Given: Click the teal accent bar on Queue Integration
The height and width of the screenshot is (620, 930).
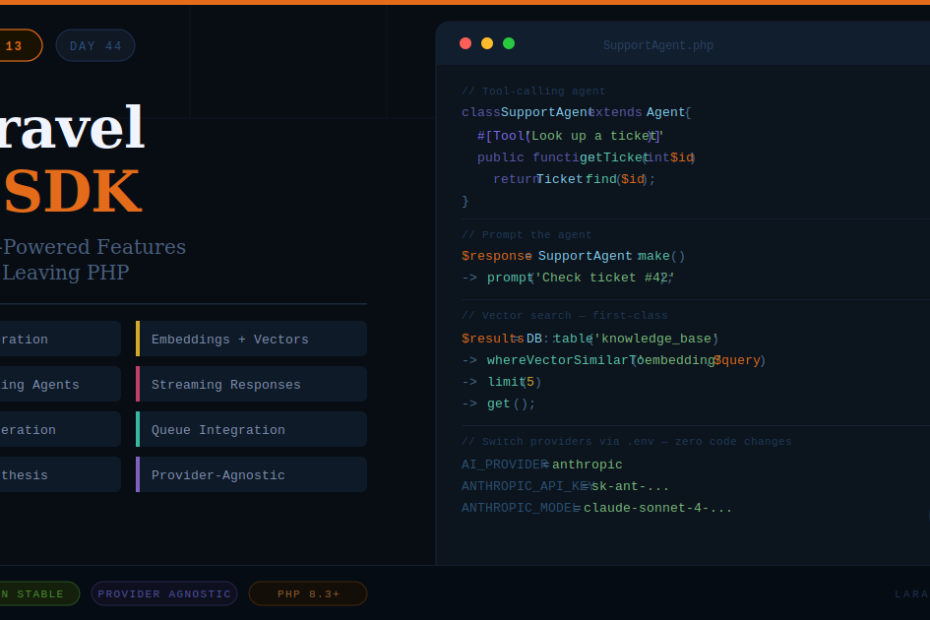Looking at the screenshot, I should [x=138, y=430].
